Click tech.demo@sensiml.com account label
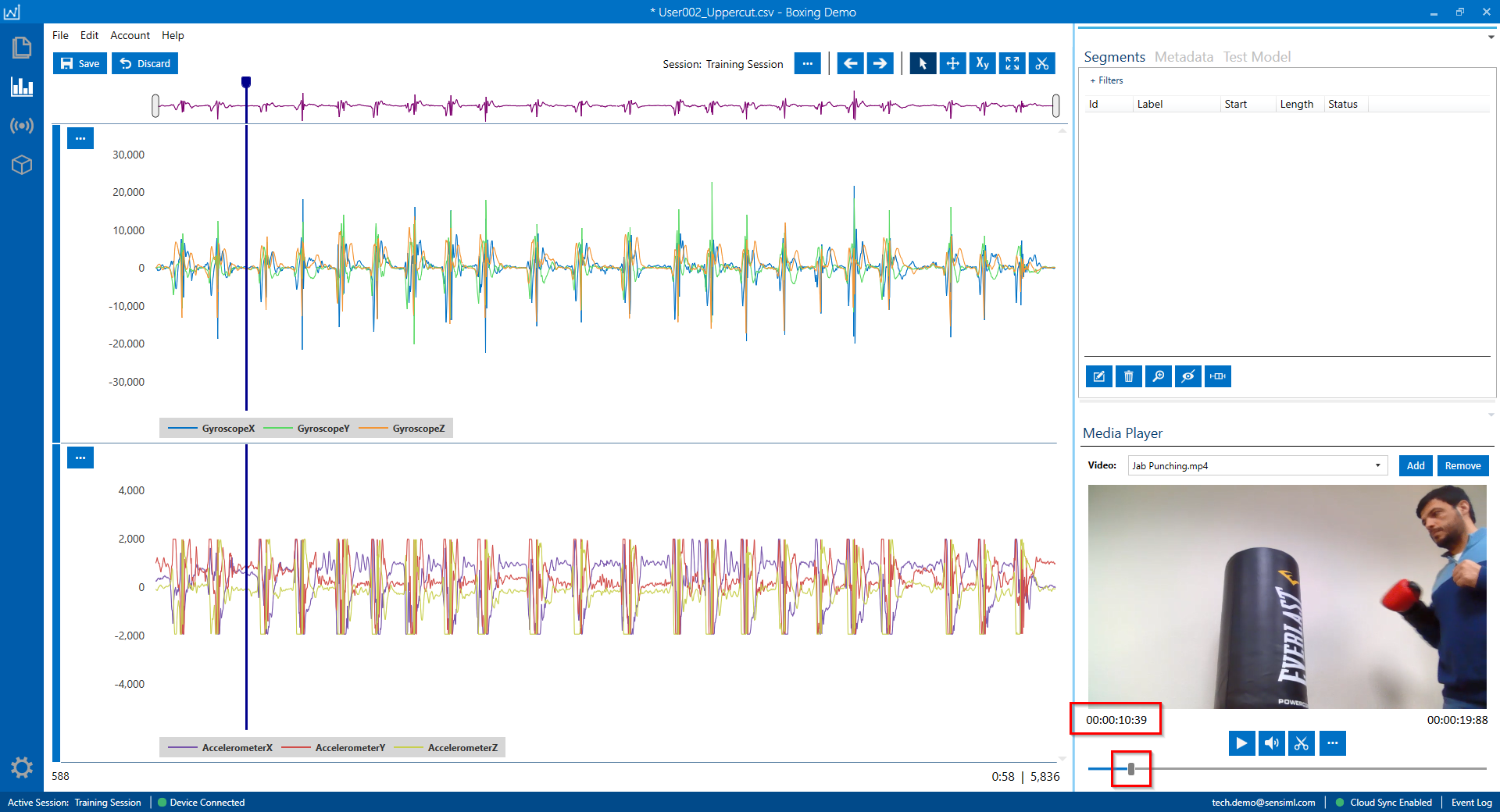 [1263, 803]
